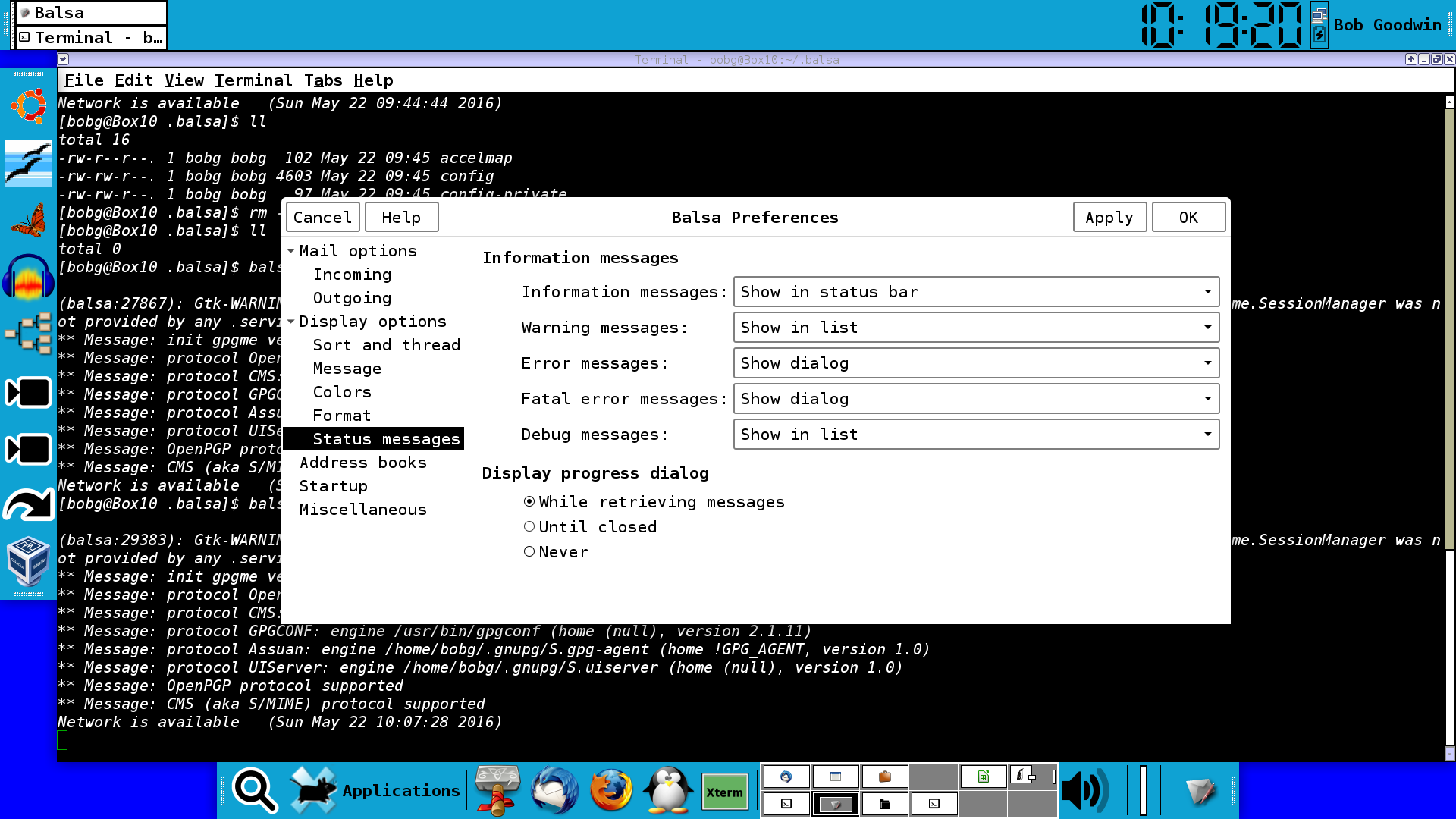Switch to workspace with spreadsheet icon
This screenshot has height=819, width=1456.
click(983, 777)
